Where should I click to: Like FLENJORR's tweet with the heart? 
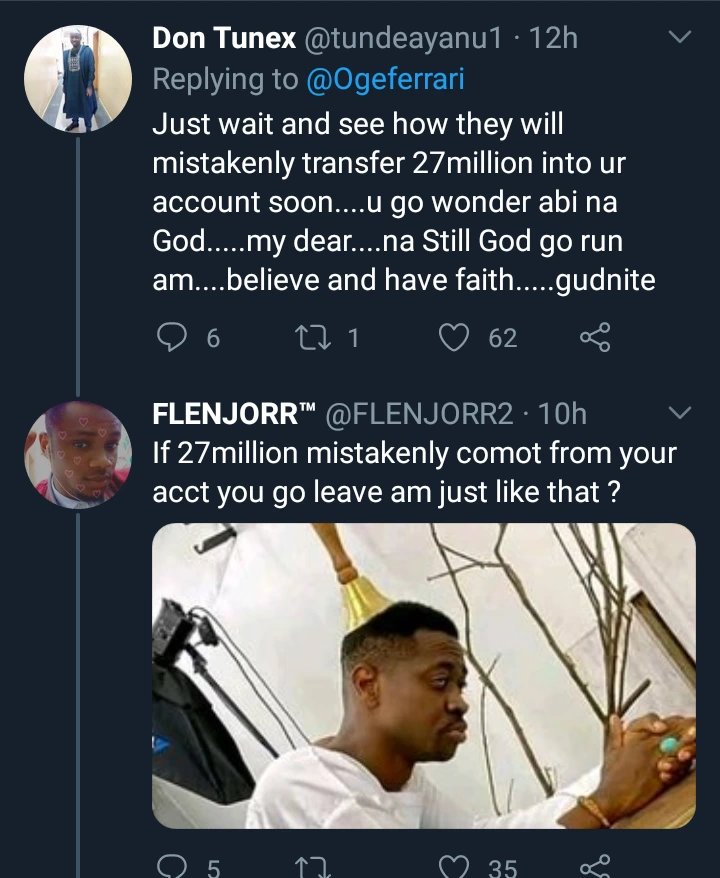pyautogui.click(x=455, y=866)
